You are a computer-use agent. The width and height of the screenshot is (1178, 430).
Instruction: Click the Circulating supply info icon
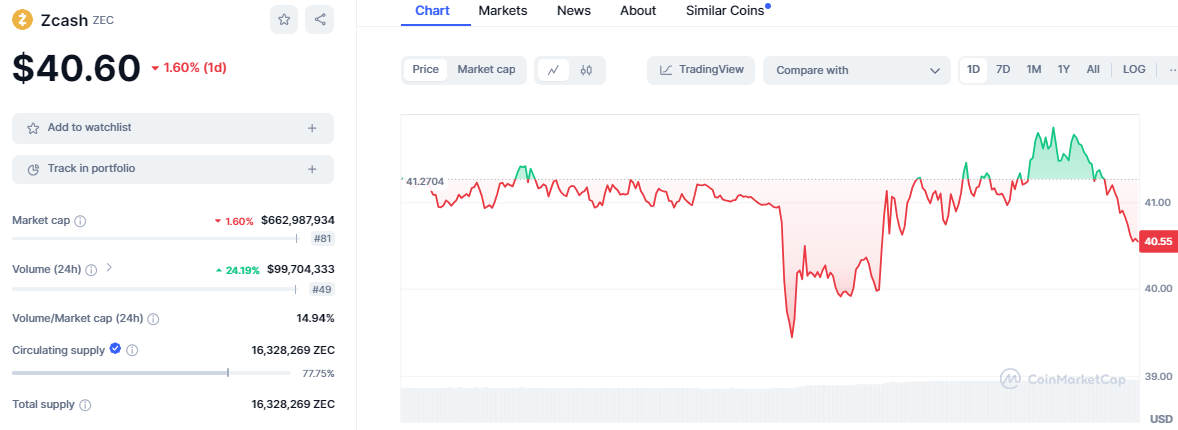(132, 350)
